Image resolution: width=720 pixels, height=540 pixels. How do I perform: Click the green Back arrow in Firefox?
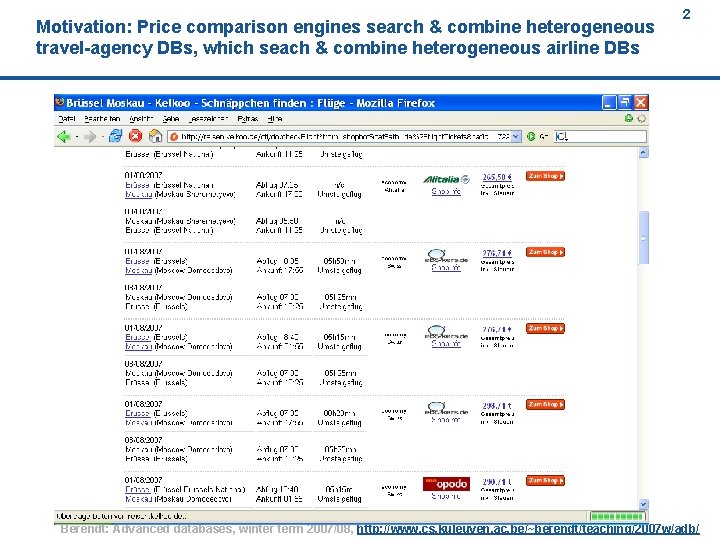(x=63, y=136)
